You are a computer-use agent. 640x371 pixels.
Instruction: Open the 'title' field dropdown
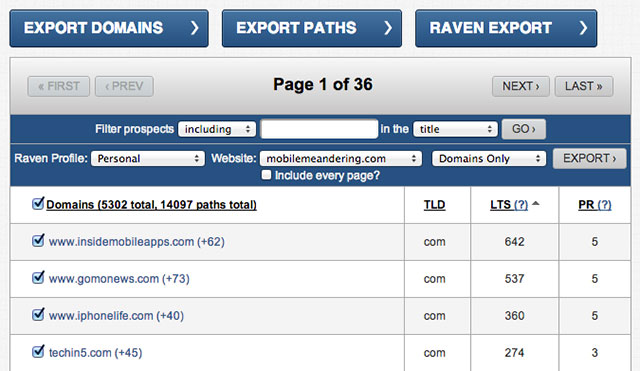point(456,129)
